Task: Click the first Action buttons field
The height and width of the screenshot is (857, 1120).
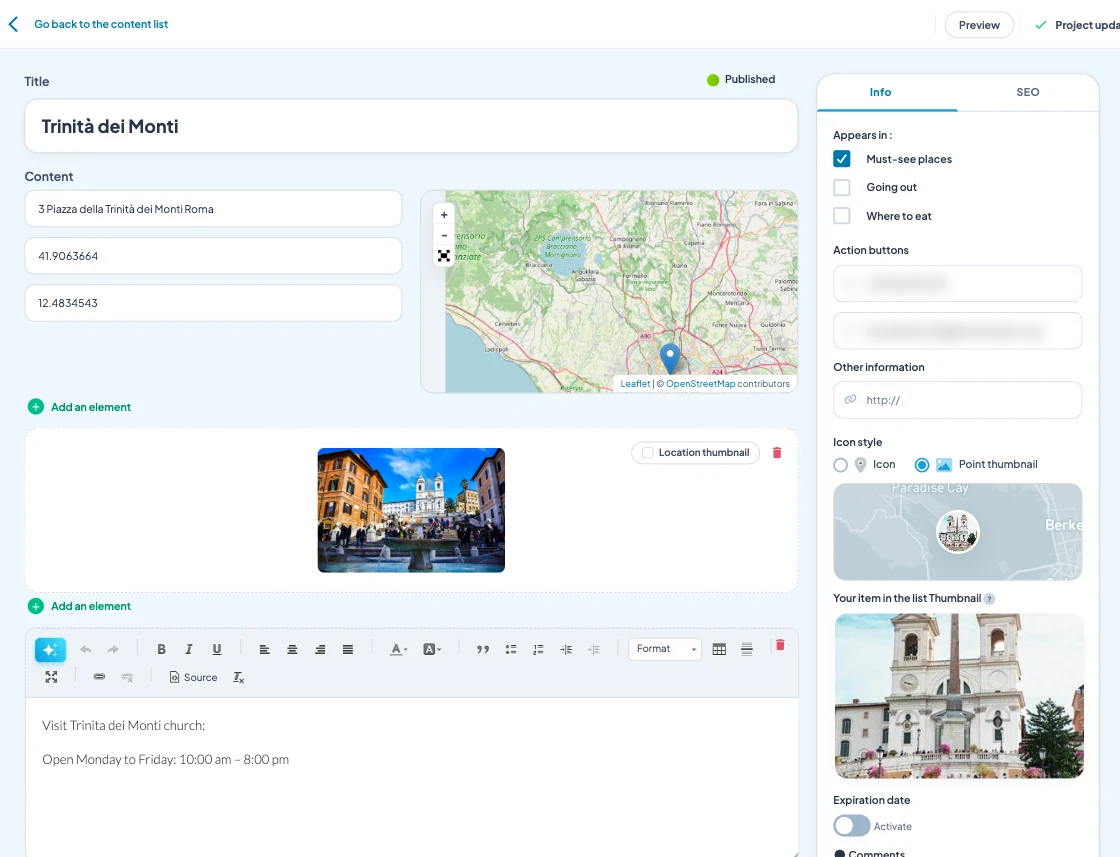Action: [957, 284]
